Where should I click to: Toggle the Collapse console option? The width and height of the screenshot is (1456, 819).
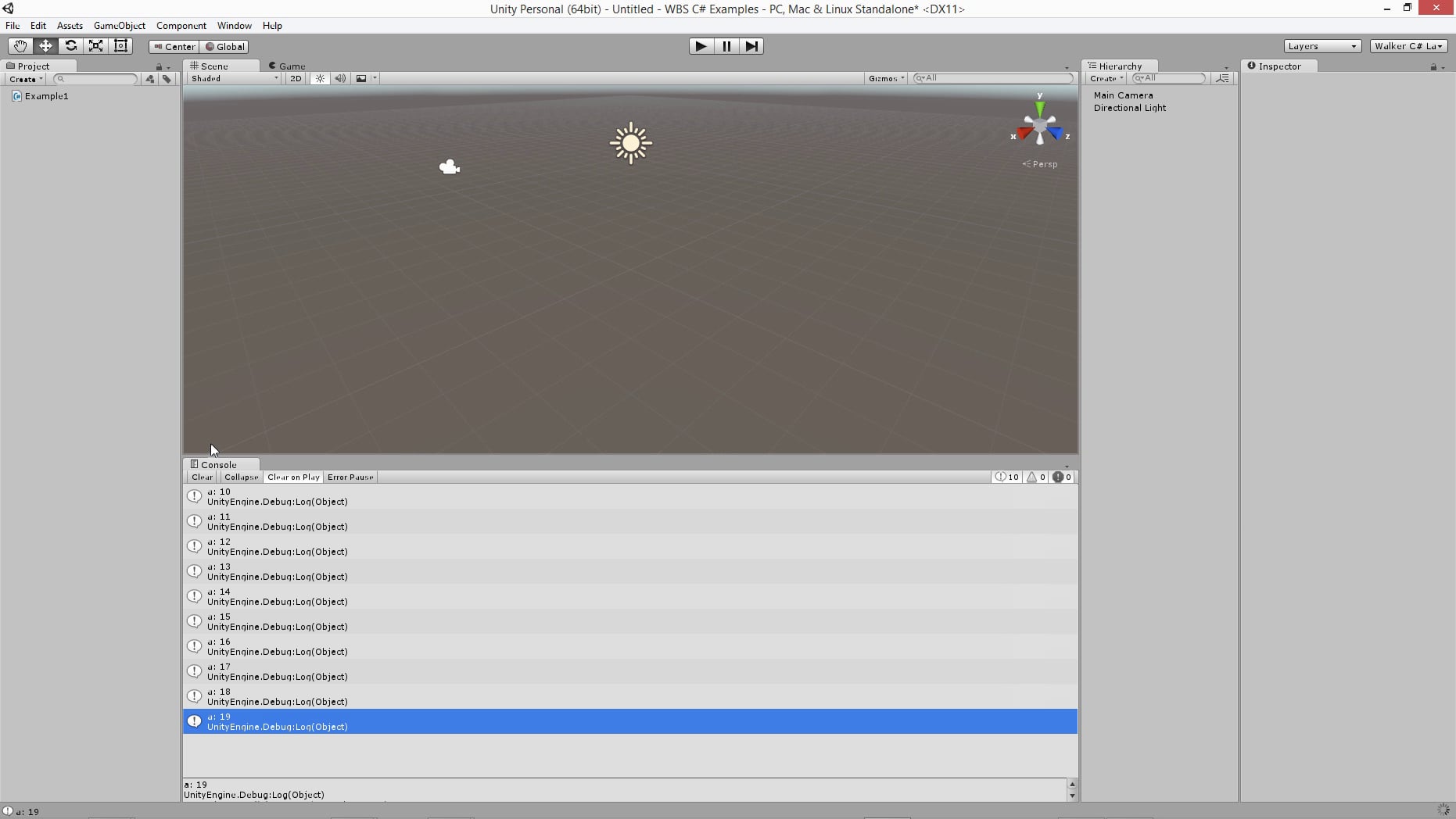(x=241, y=477)
